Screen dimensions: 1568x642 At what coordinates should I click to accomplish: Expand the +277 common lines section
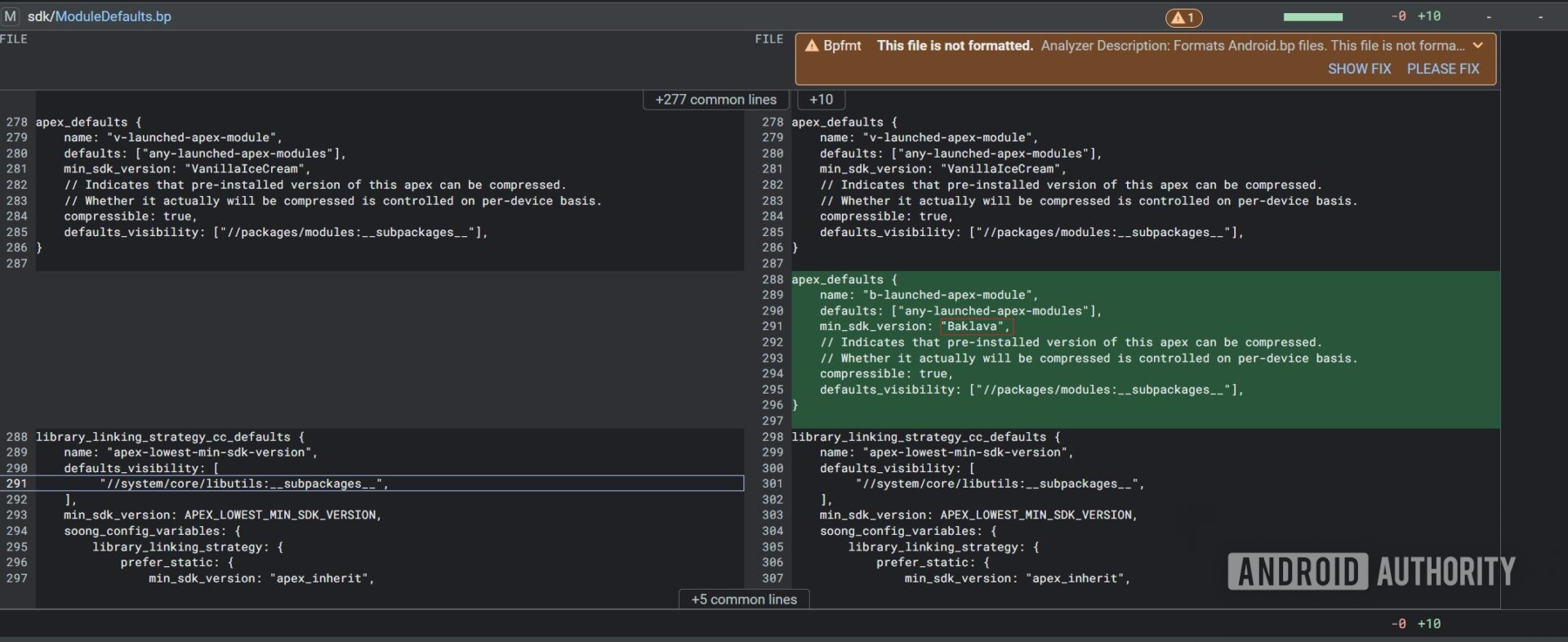(715, 100)
